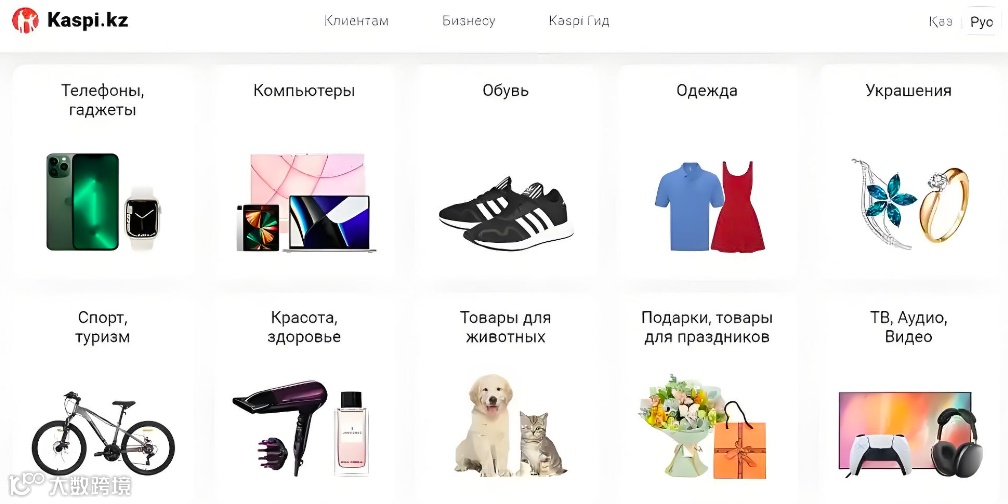
Task: Click the black striped sneakers image
Action: [x=506, y=213]
